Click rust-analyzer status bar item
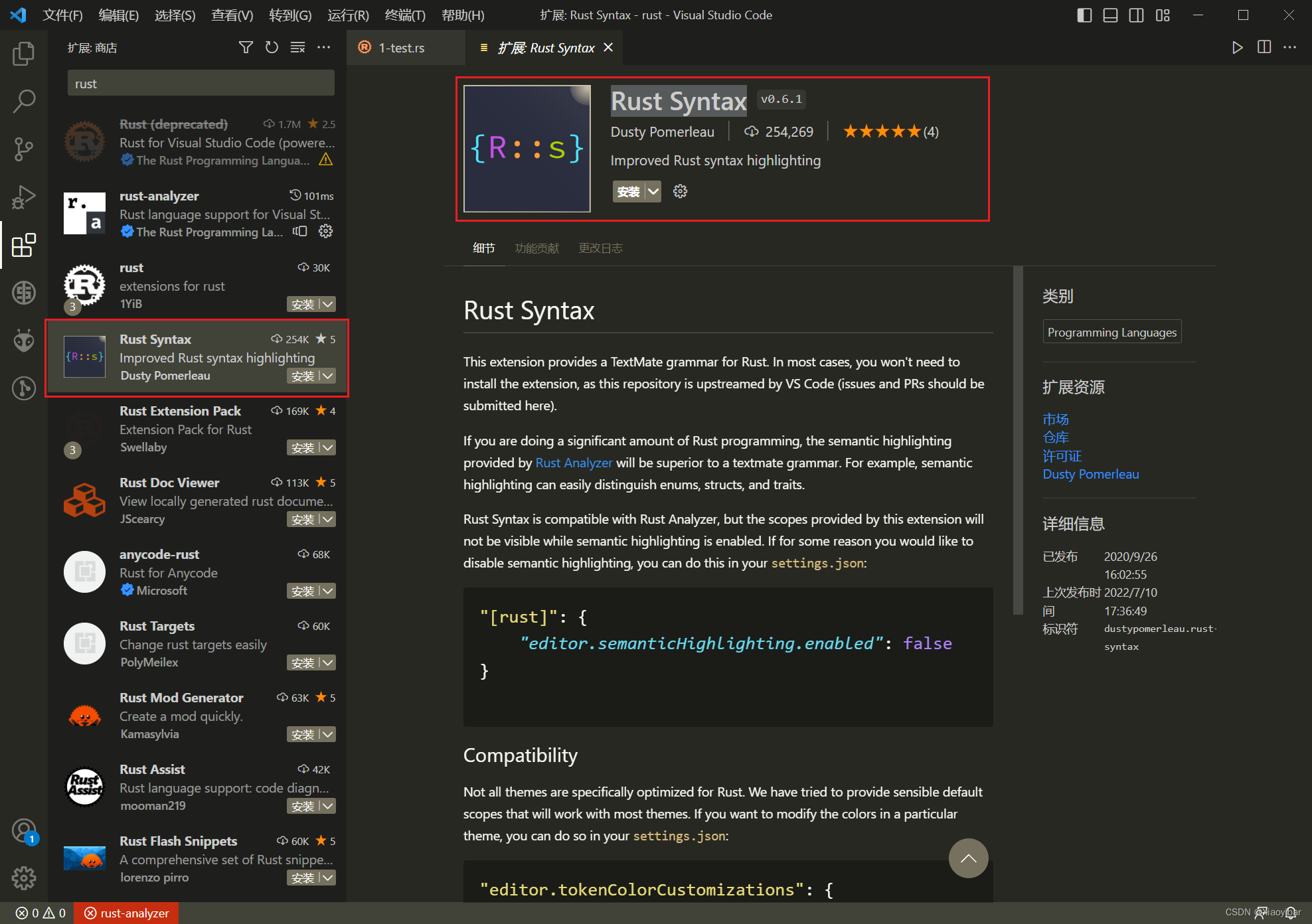The width and height of the screenshot is (1312, 924). click(x=127, y=913)
